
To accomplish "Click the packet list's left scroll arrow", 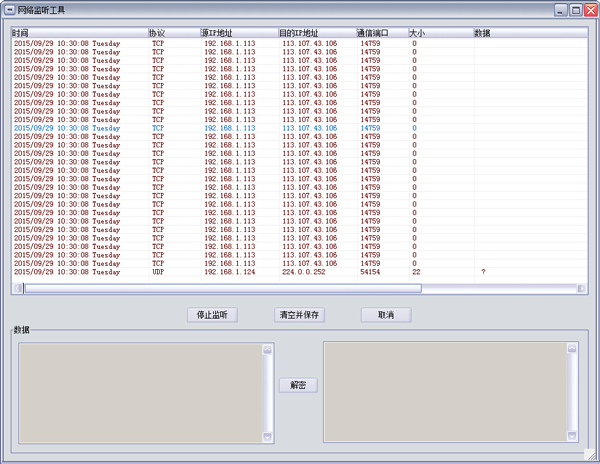I will (x=17, y=289).
